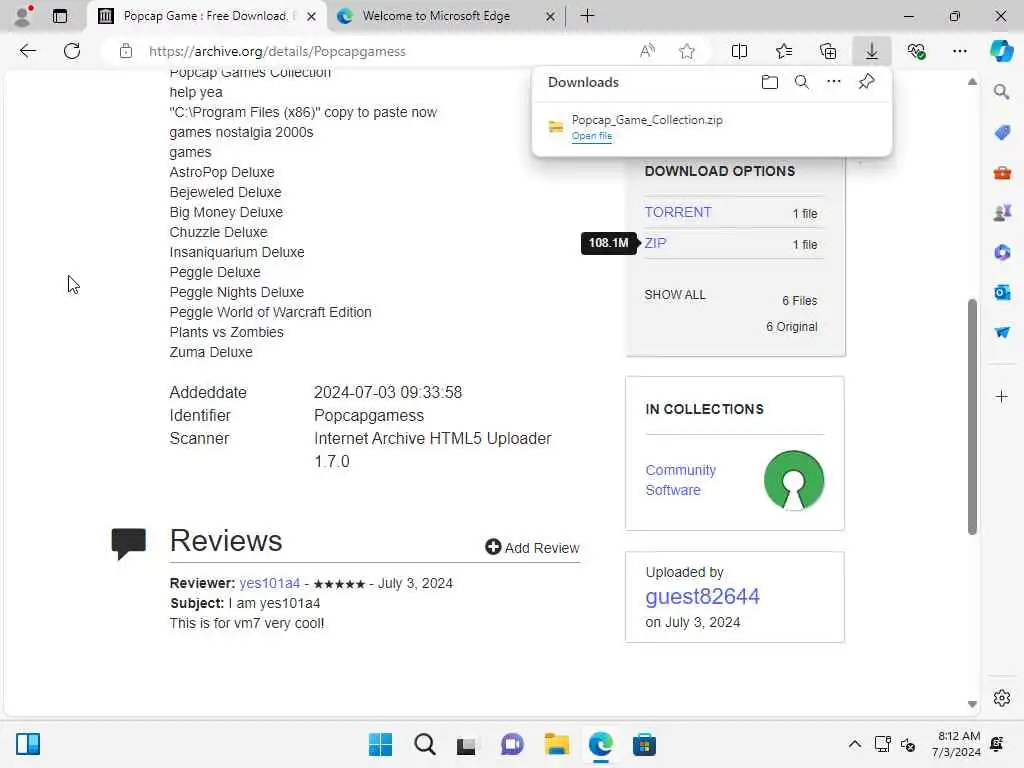Click the scroll down arrow
1024x768 pixels.
click(972, 704)
